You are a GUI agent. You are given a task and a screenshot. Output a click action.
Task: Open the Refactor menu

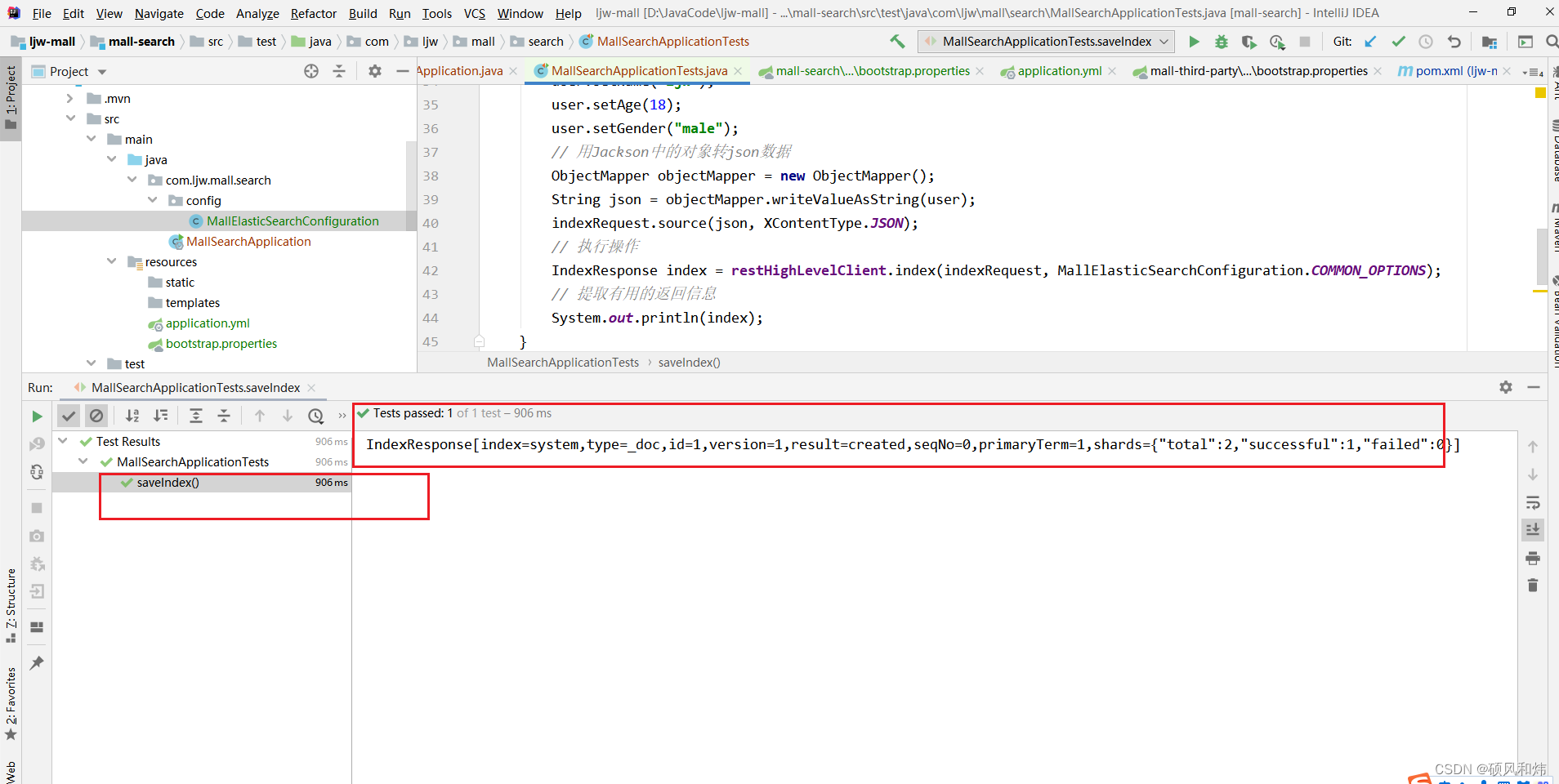[x=314, y=13]
